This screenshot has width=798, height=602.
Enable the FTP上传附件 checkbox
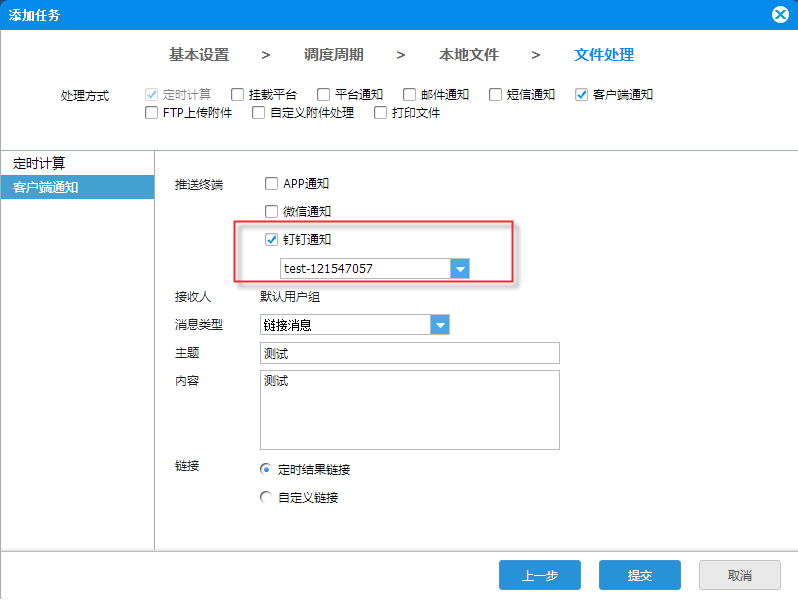(x=151, y=112)
